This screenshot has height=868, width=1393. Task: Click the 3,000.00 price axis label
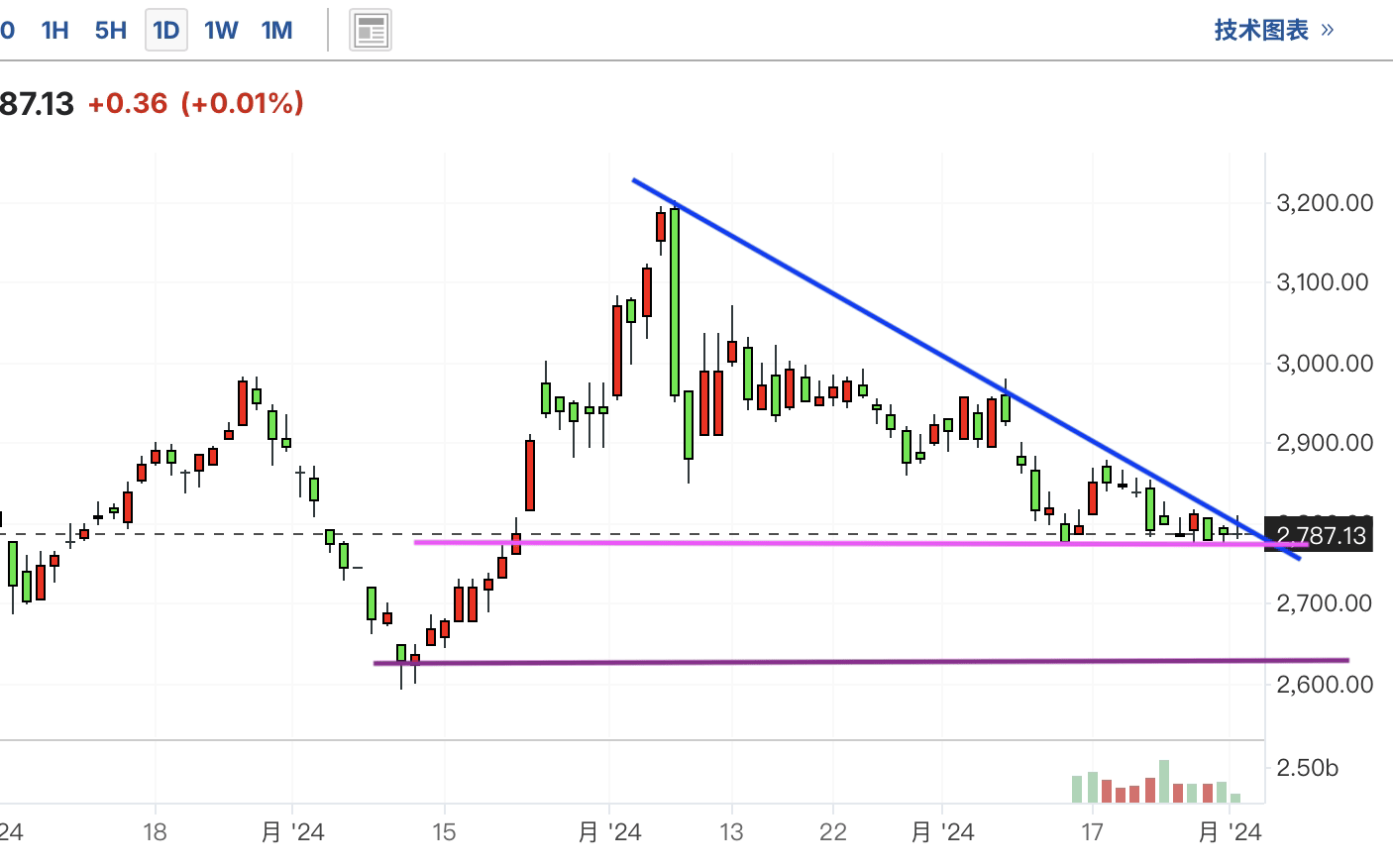tap(1325, 364)
